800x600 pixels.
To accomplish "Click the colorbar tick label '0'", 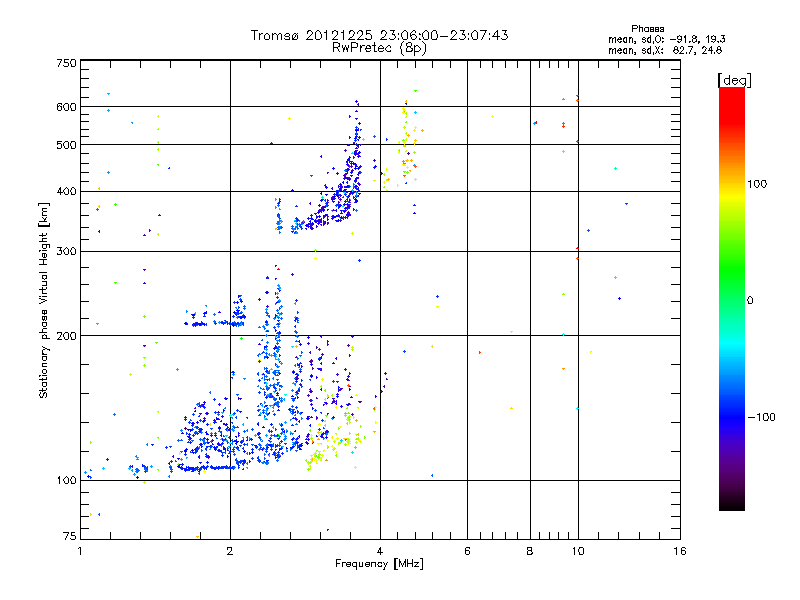I will (x=750, y=301).
